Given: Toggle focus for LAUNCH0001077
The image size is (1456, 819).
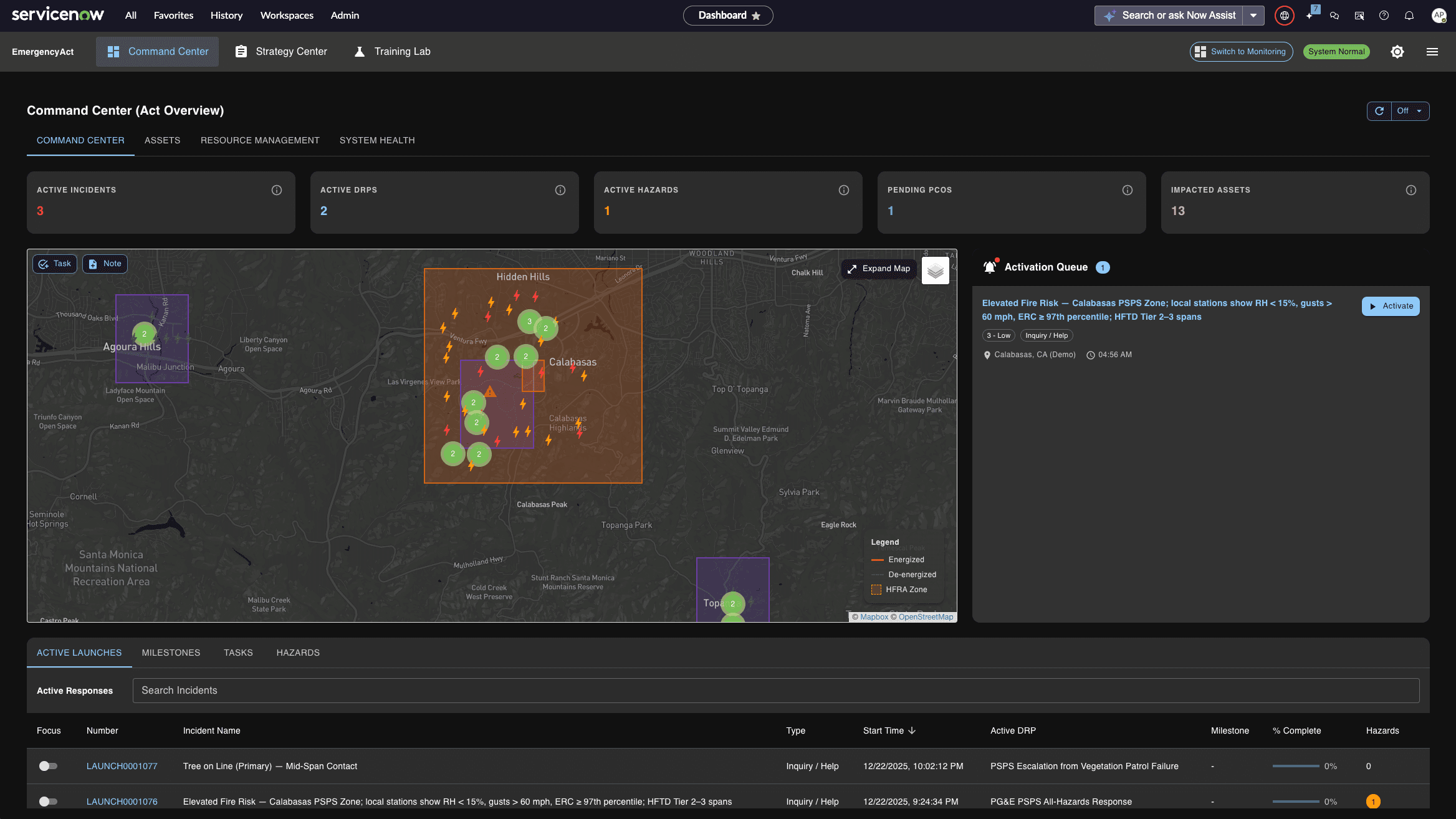Looking at the screenshot, I should (x=48, y=766).
